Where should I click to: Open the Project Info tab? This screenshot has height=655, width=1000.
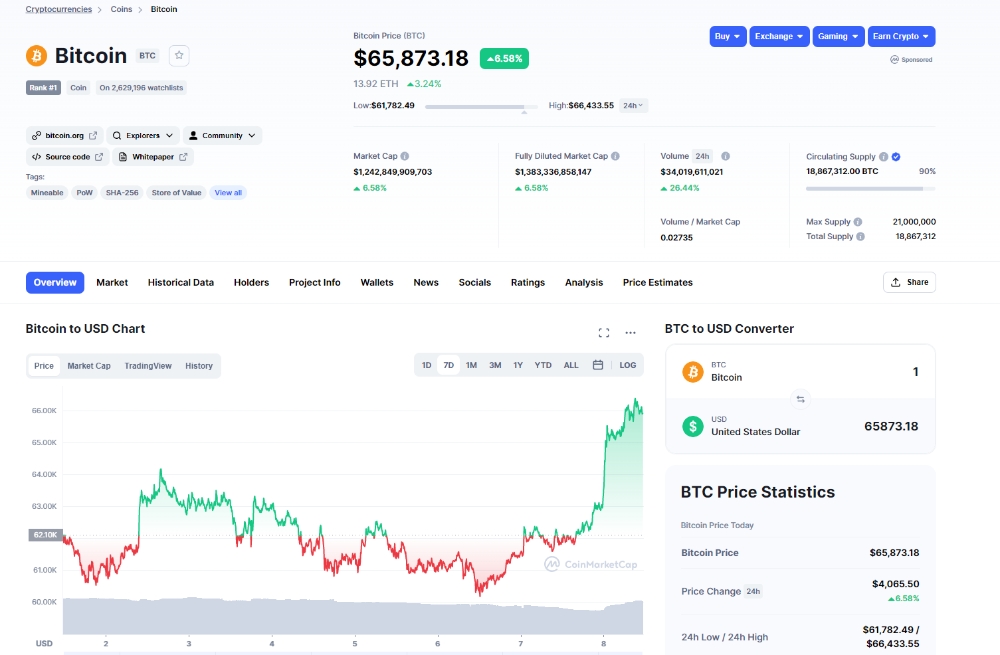coord(314,283)
